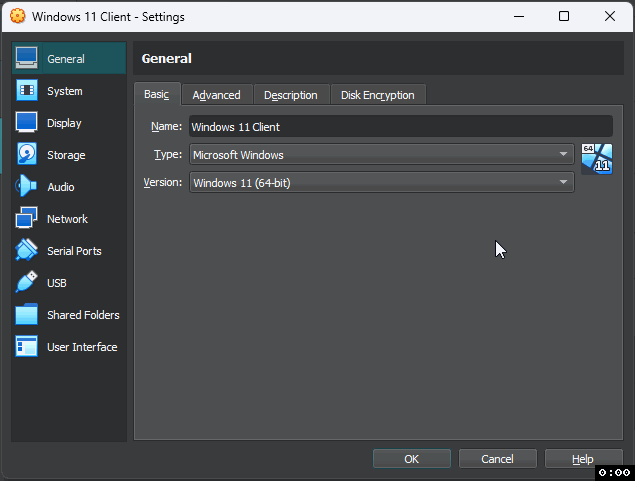Switch to the Basic tab
The width and height of the screenshot is (635, 481).
157,94
